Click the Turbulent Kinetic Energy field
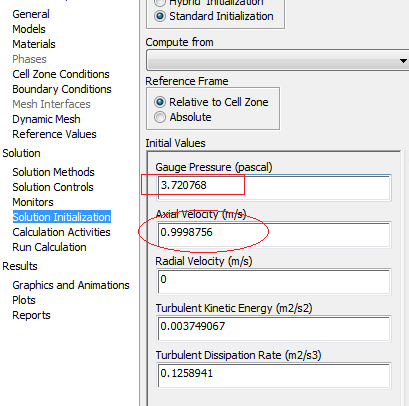 [274, 329]
